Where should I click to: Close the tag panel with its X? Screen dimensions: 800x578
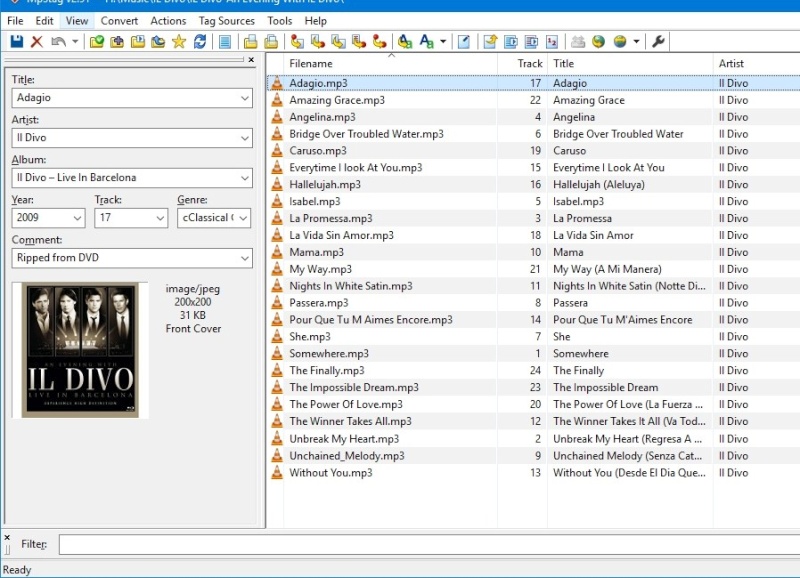pyautogui.click(x=251, y=60)
